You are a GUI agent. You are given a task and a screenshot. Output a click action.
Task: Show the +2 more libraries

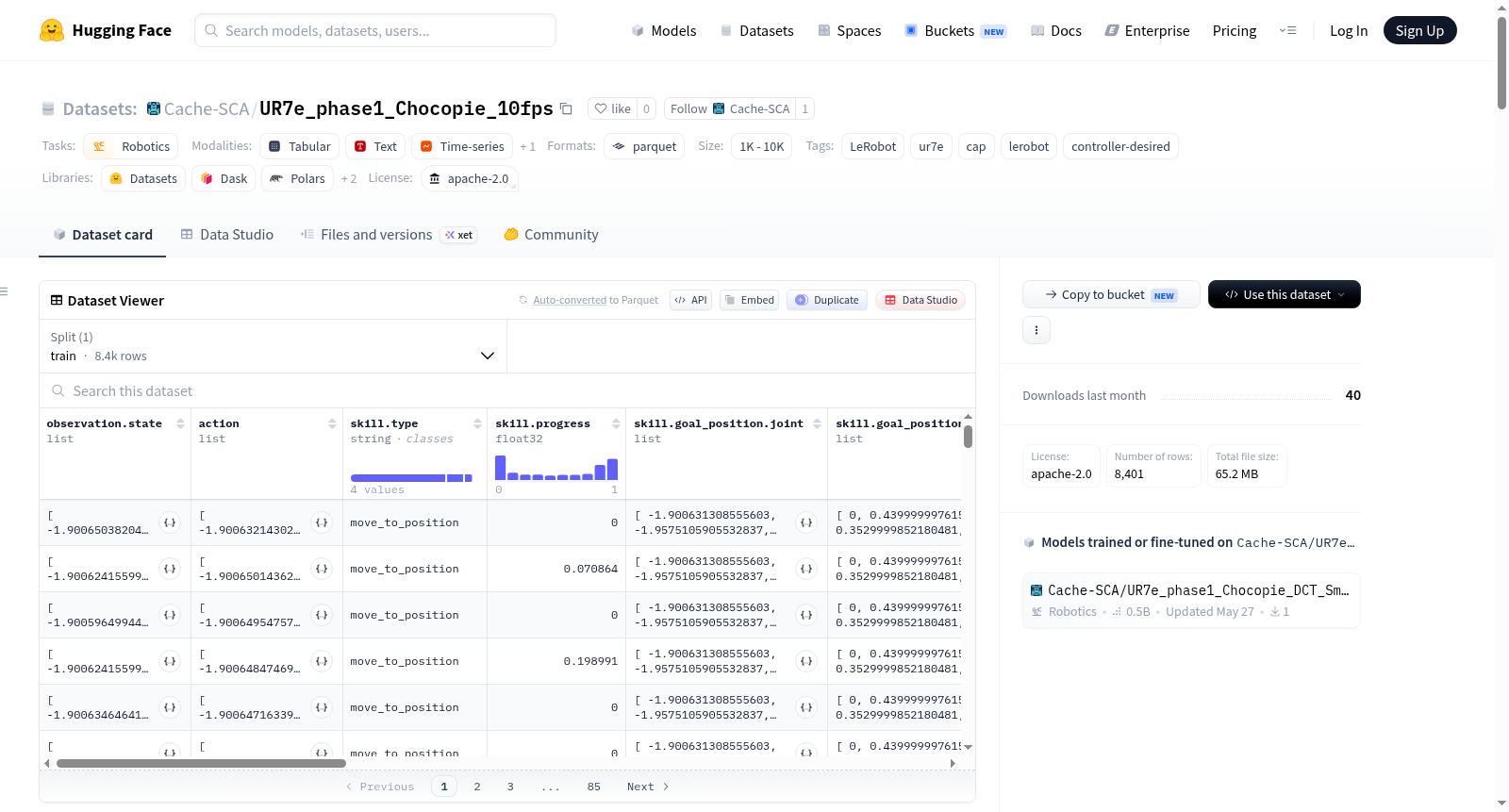[x=349, y=179]
